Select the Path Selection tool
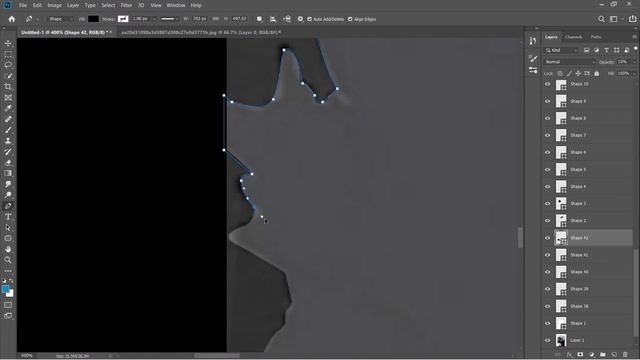This screenshot has height=360, width=640. tap(8, 228)
